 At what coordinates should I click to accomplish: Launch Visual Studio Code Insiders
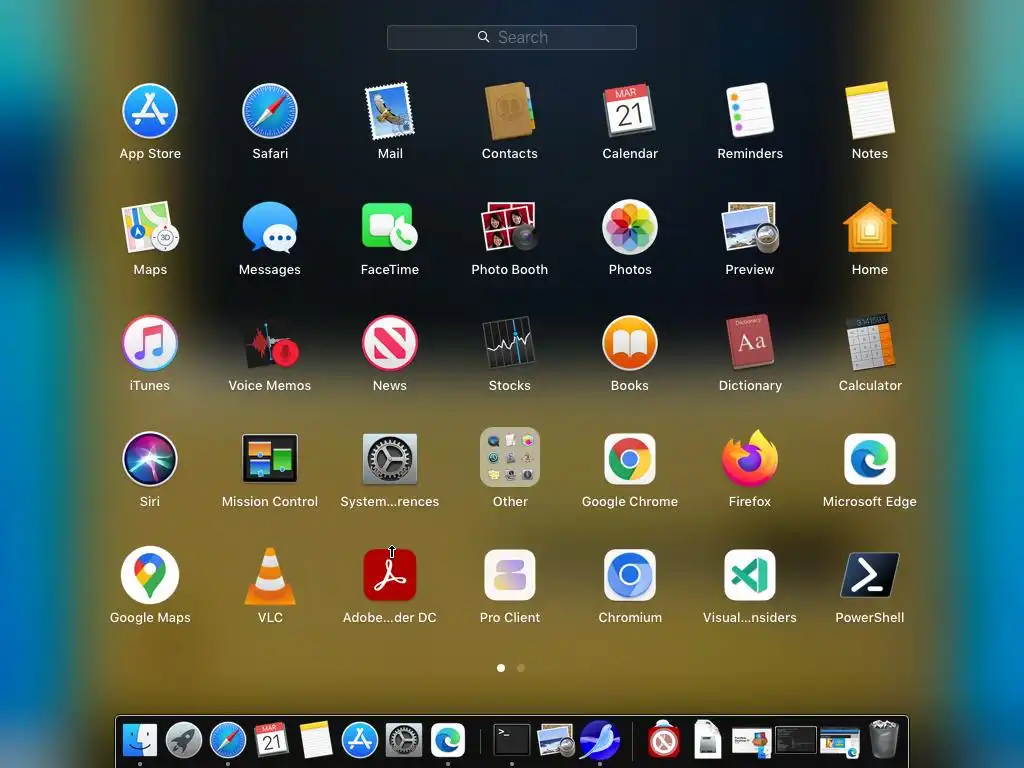[x=750, y=575]
